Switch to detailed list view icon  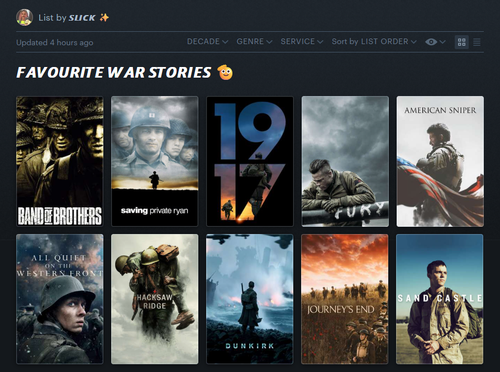[x=477, y=42]
